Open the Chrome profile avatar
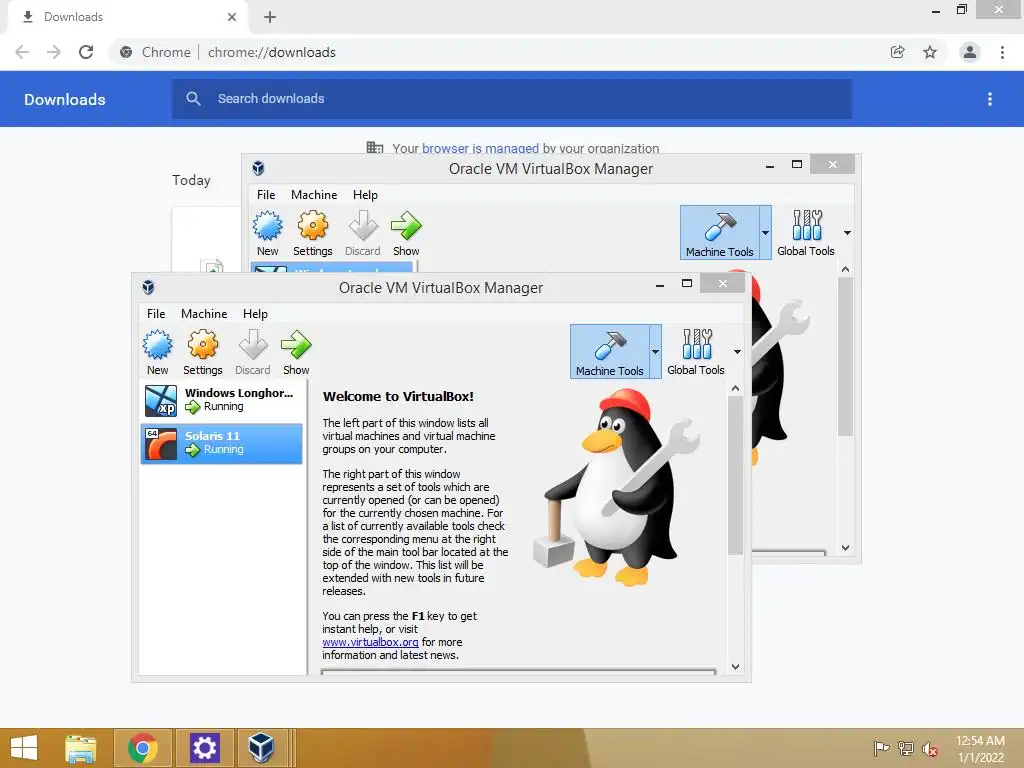 click(x=970, y=52)
